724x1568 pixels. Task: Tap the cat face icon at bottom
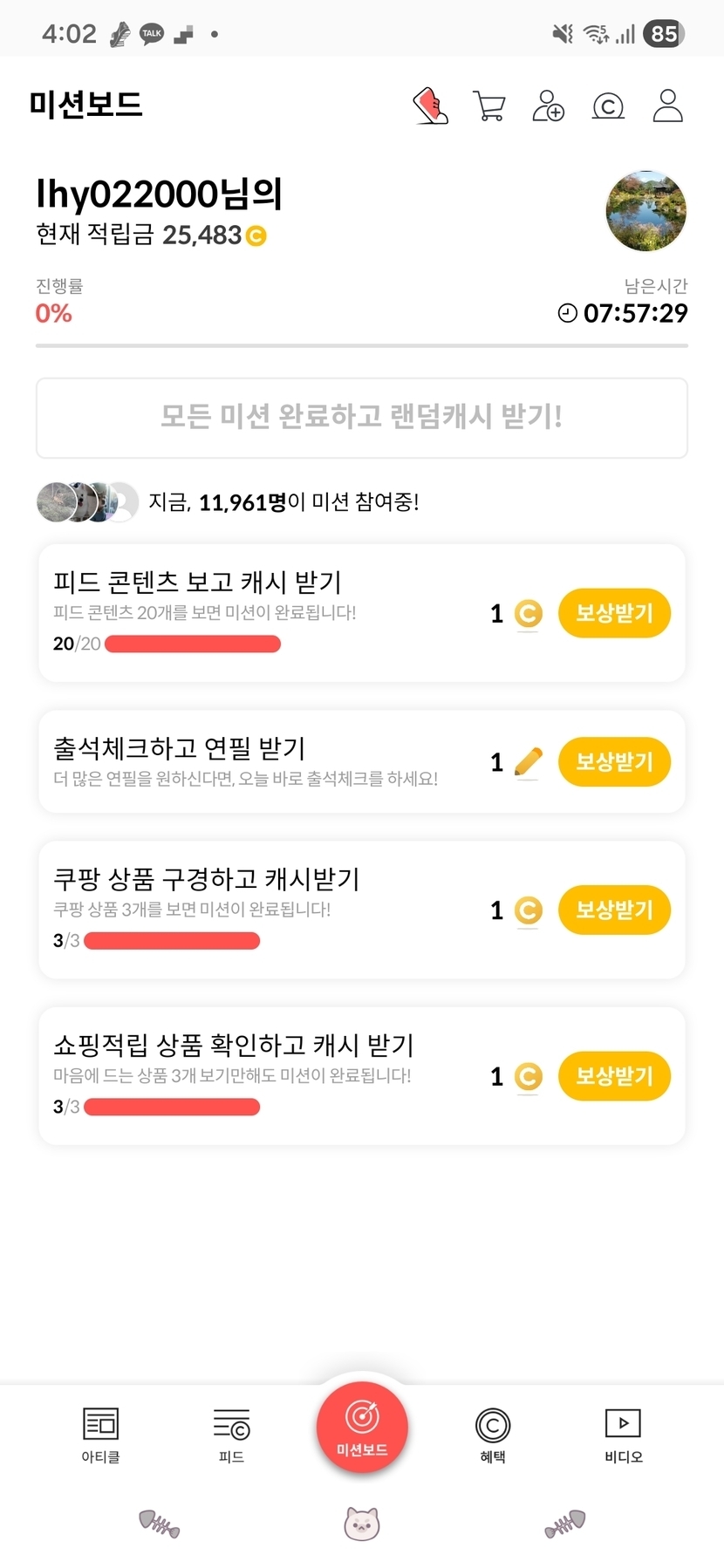[x=361, y=1524]
